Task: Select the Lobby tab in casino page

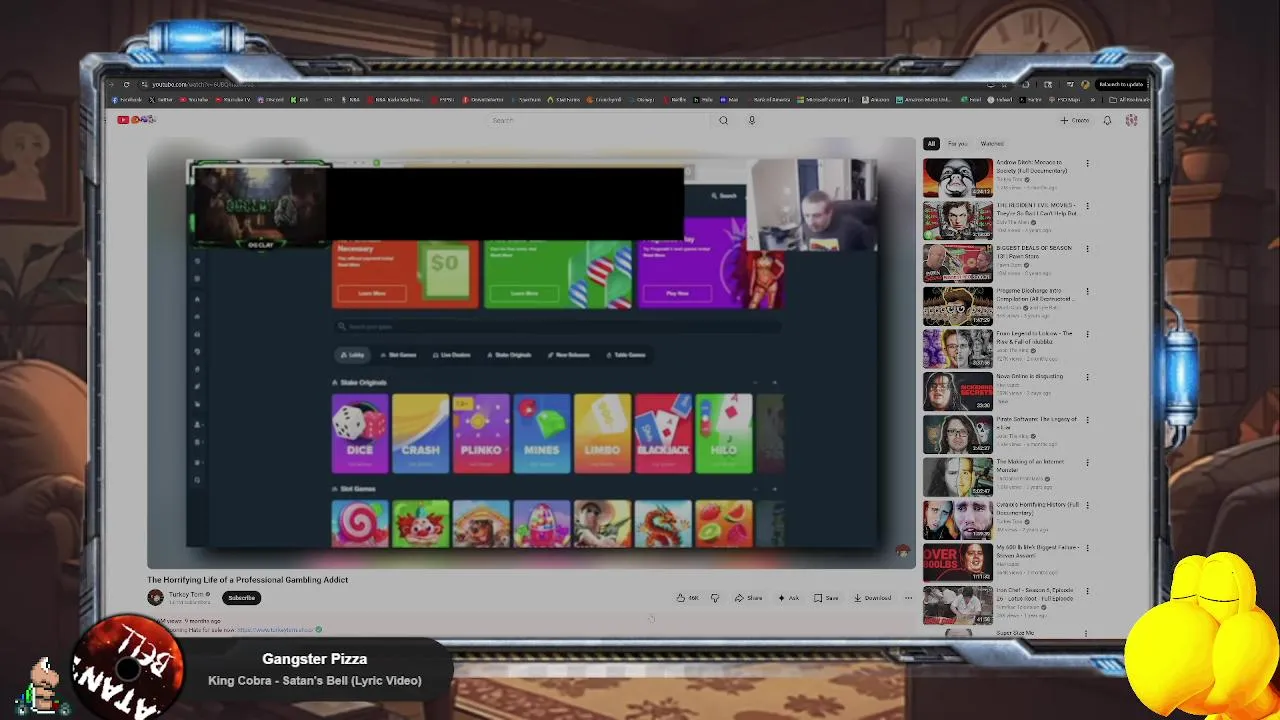Action: [x=352, y=355]
